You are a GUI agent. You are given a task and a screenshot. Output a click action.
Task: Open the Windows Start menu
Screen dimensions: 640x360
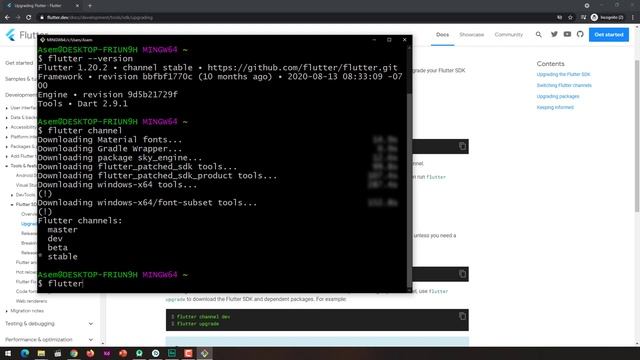[8, 353]
